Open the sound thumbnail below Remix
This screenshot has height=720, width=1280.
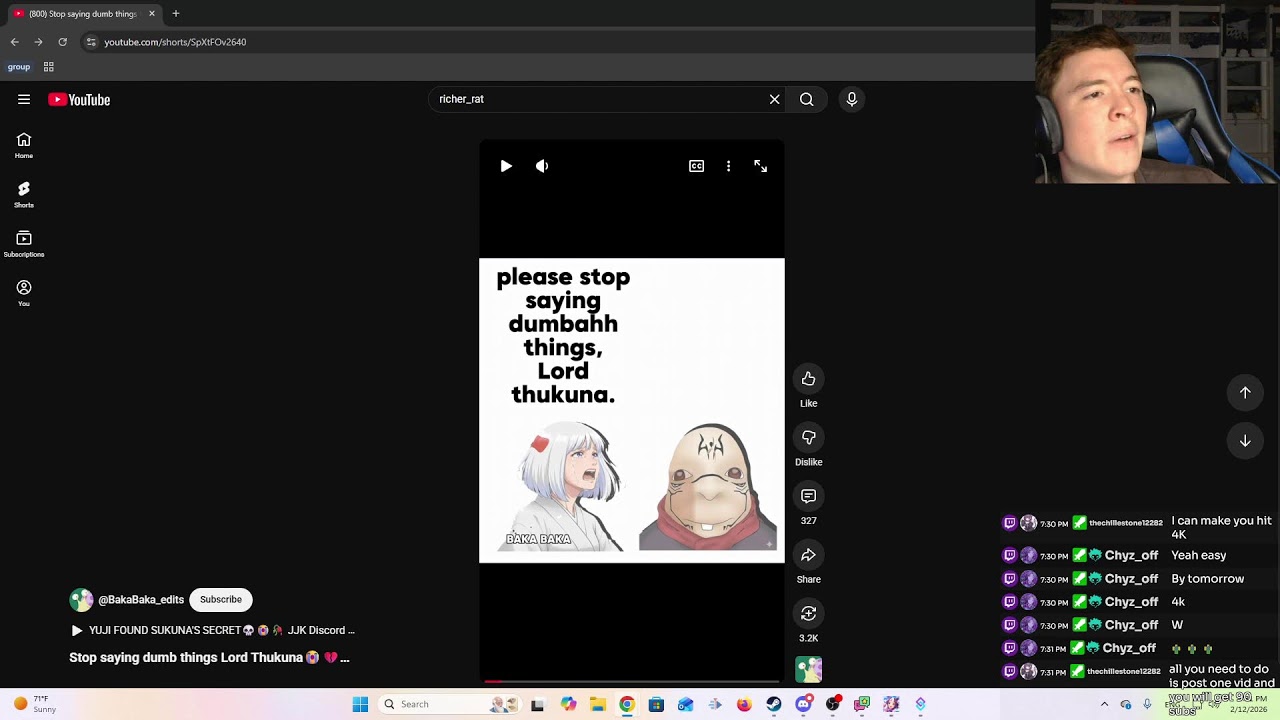[x=809, y=670]
